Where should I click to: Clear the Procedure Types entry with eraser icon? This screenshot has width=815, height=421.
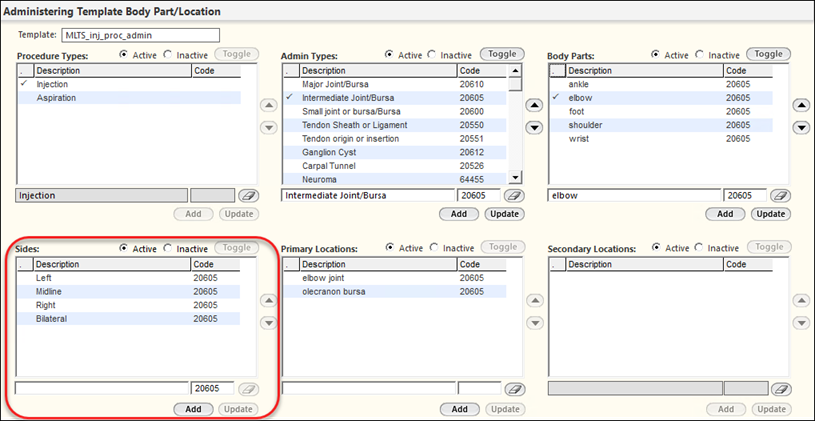coord(248,196)
